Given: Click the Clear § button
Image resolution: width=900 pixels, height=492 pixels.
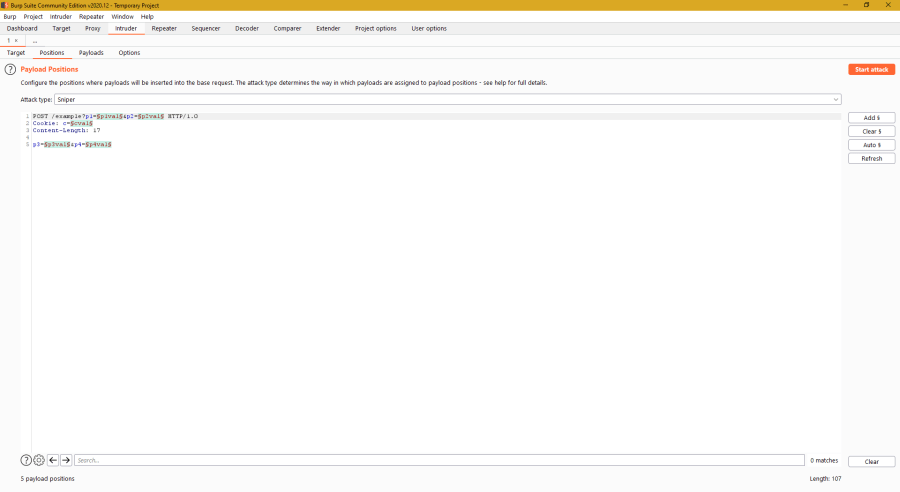Looking at the screenshot, I should (x=871, y=131).
